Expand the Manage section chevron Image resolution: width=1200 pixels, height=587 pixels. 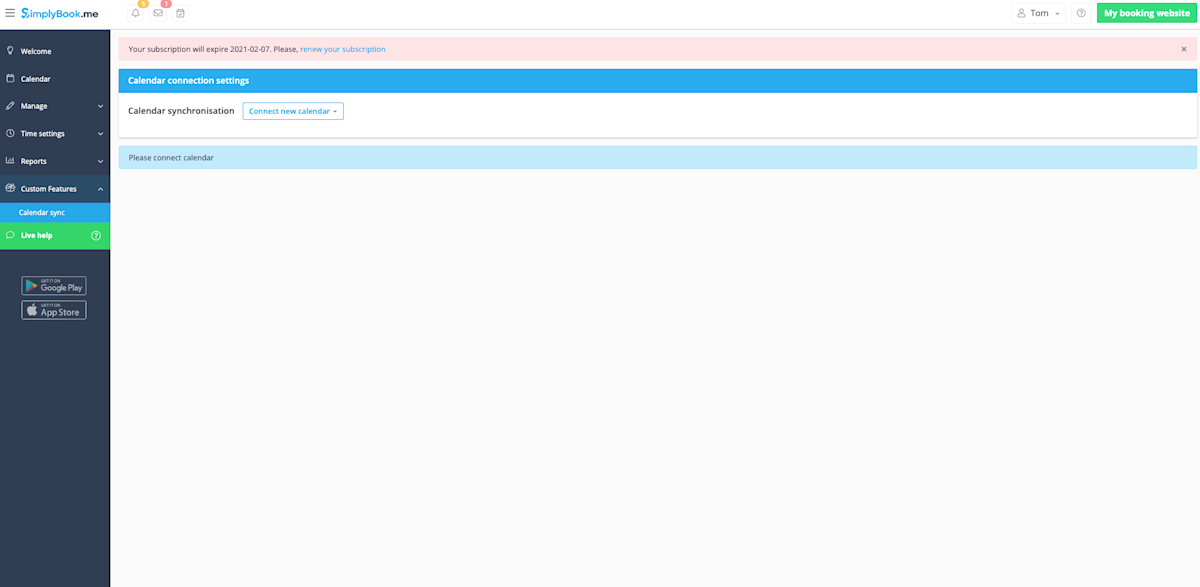(99, 105)
